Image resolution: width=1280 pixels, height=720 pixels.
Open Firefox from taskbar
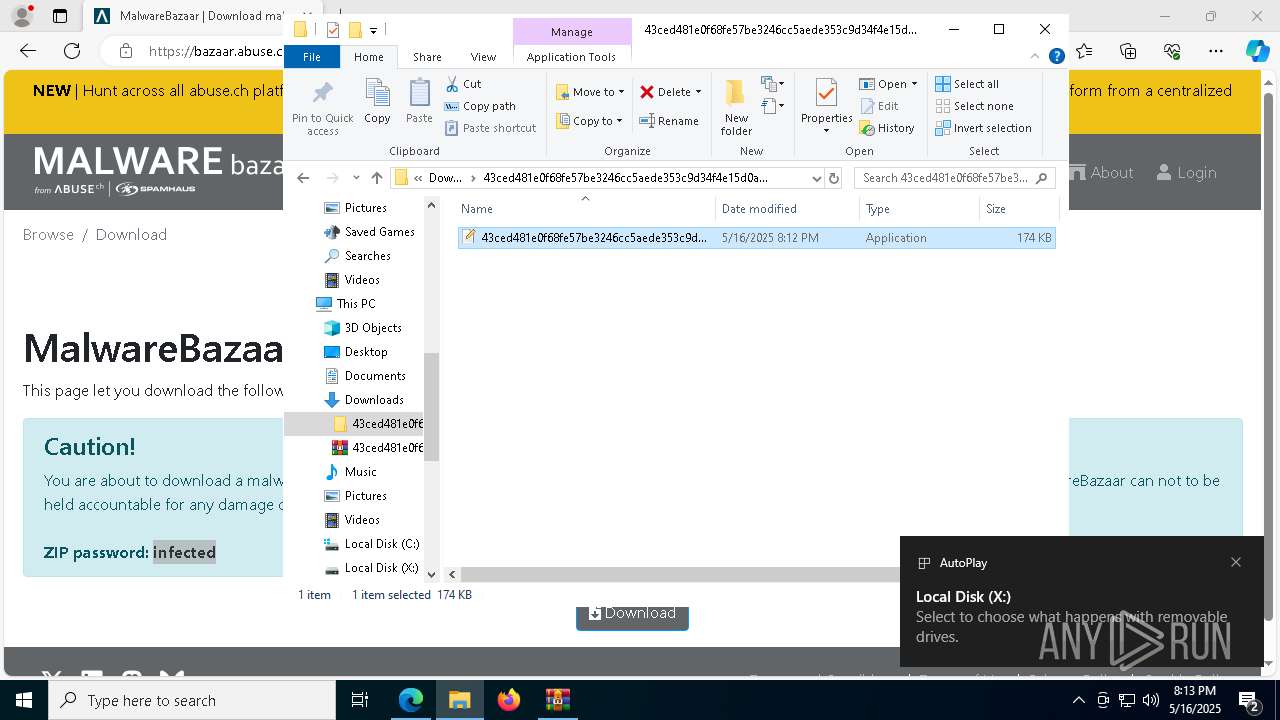pos(509,700)
